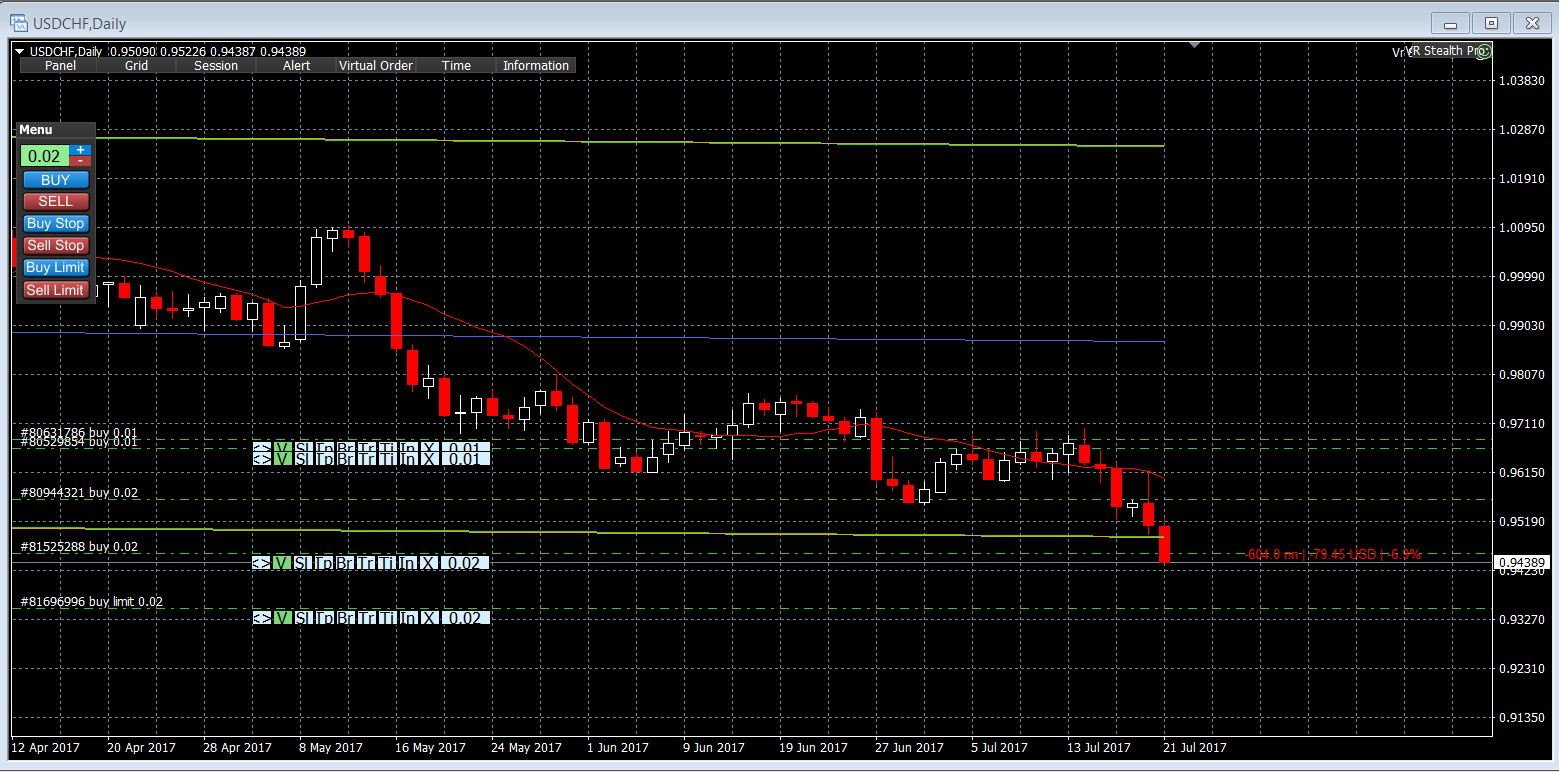Close order #81525288 with its X button
This screenshot has height=772, width=1559.
(x=429, y=563)
